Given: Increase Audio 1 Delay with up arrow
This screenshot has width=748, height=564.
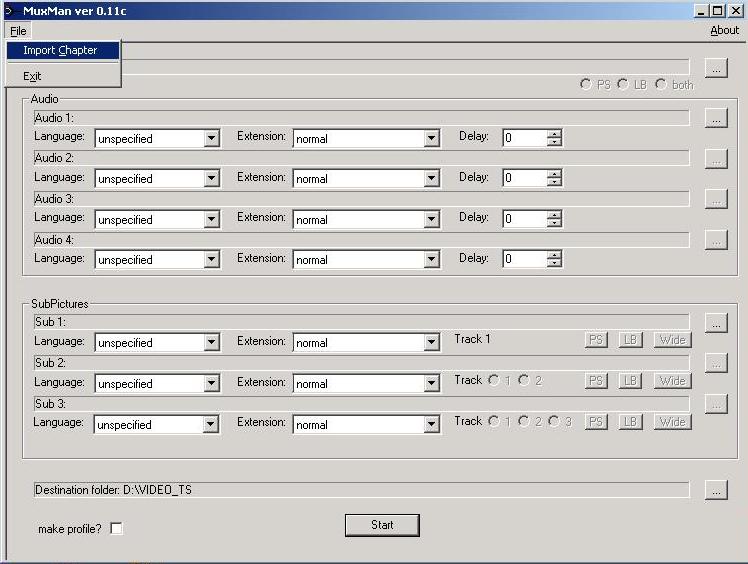Looking at the screenshot, I should pyautogui.click(x=554, y=134).
